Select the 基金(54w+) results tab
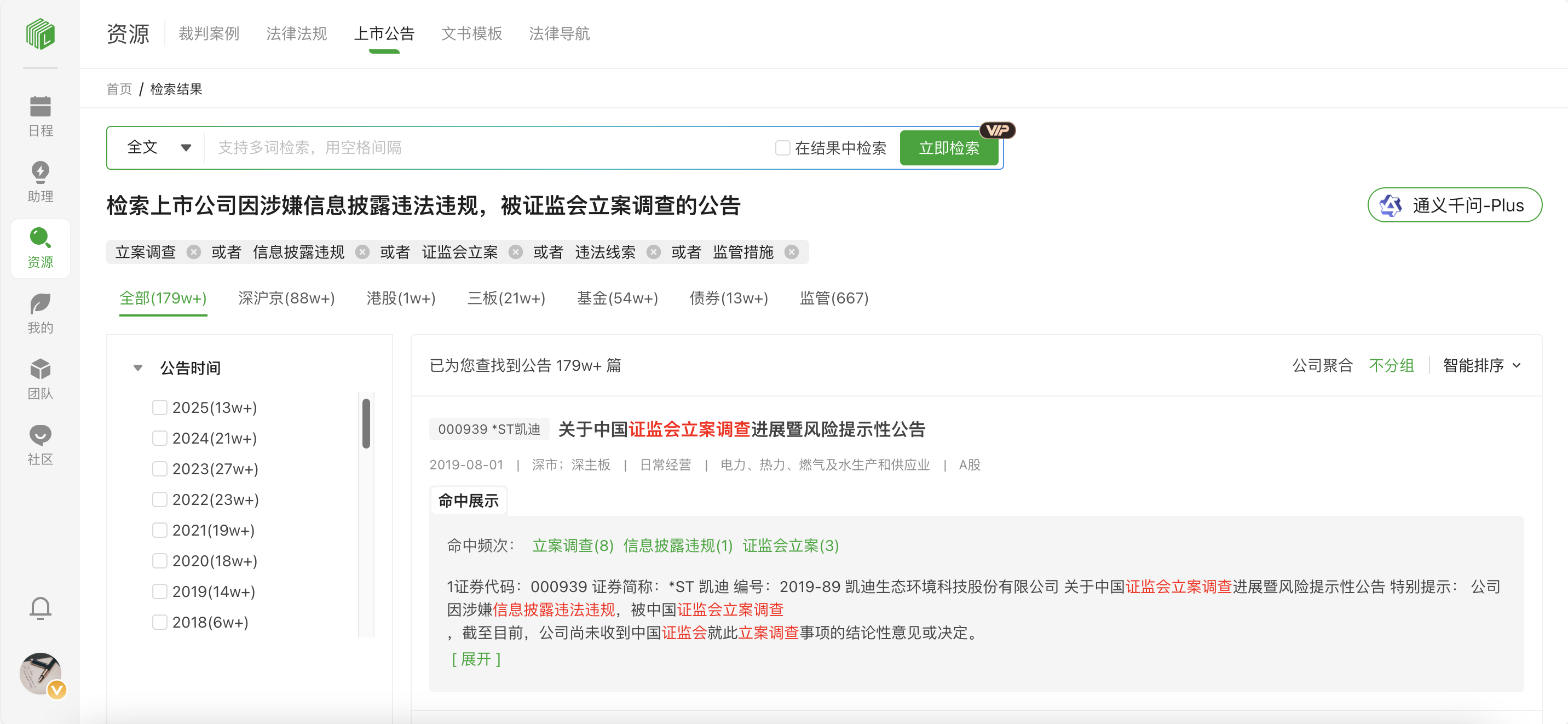1568x724 pixels. [617, 298]
